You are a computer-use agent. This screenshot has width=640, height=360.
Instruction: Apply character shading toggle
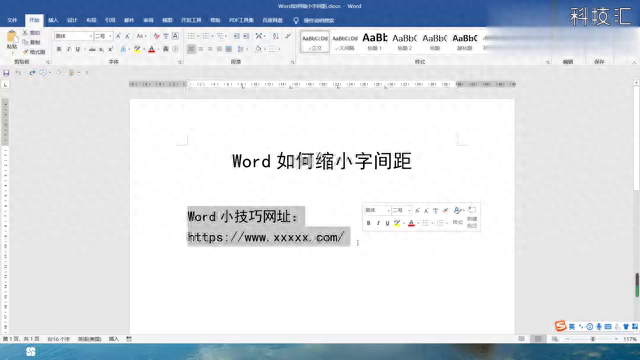click(x=166, y=49)
